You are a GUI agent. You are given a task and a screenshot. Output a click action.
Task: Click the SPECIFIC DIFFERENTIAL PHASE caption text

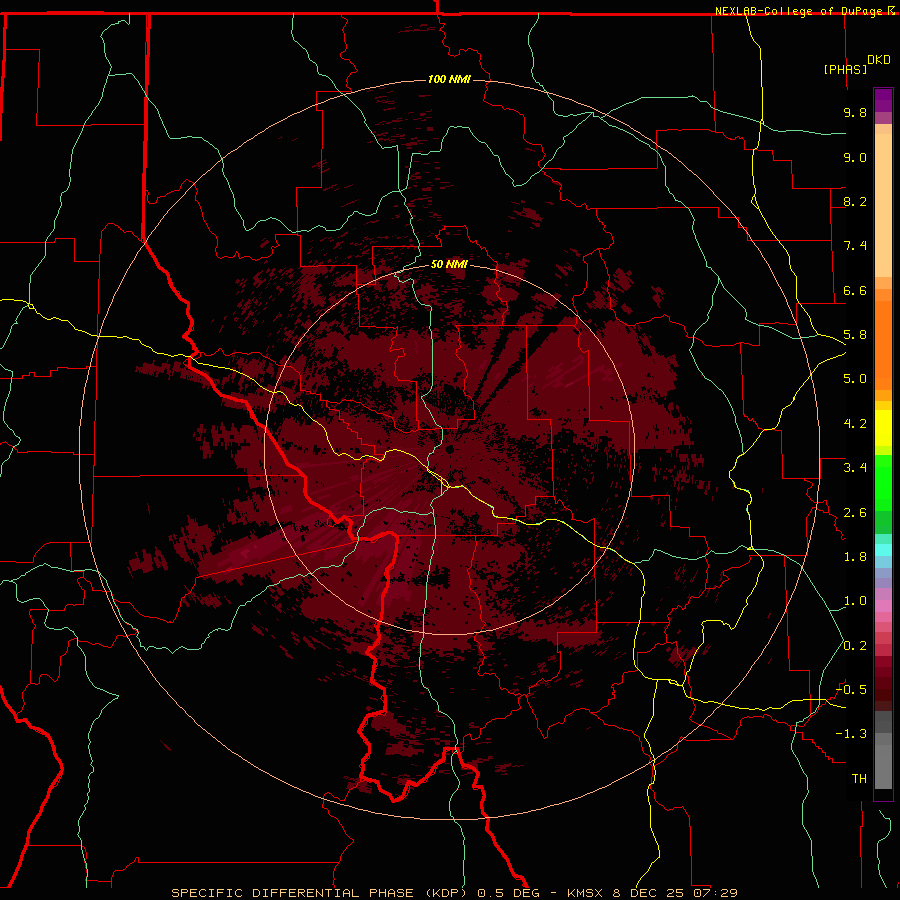292,893
